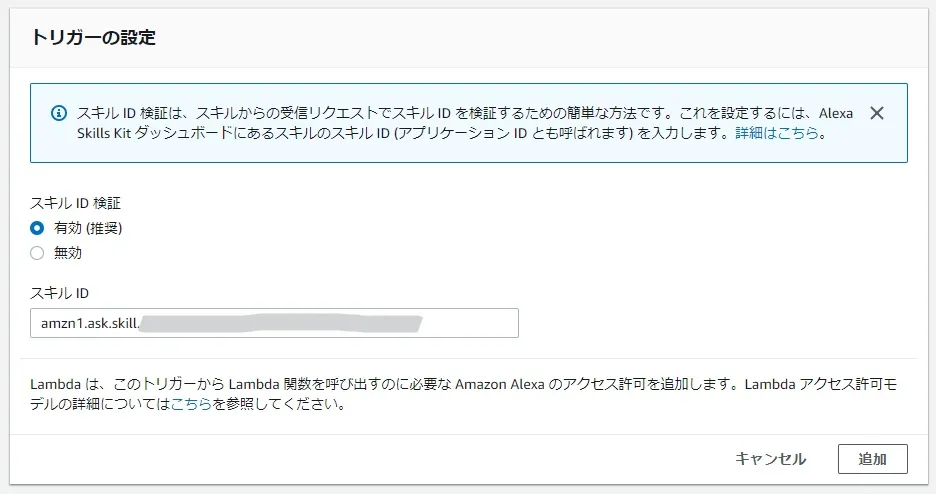Click the スキル ID 検証 section label
Viewport: 936px width, 494px height.
point(76,203)
